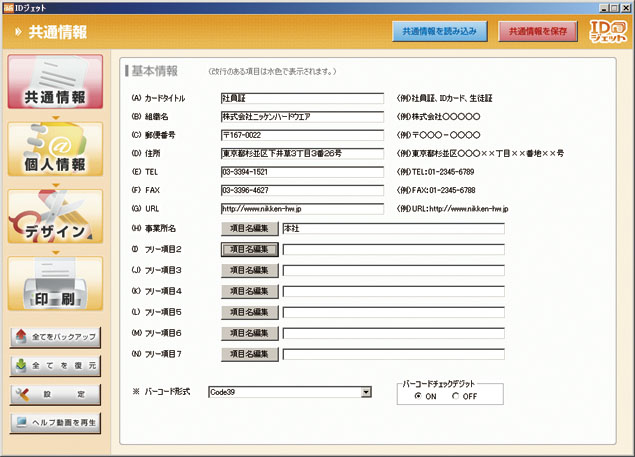Select OFF for バーコードチェックデジット
The width and height of the screenshot is (635, 457).
coord(456,396)
